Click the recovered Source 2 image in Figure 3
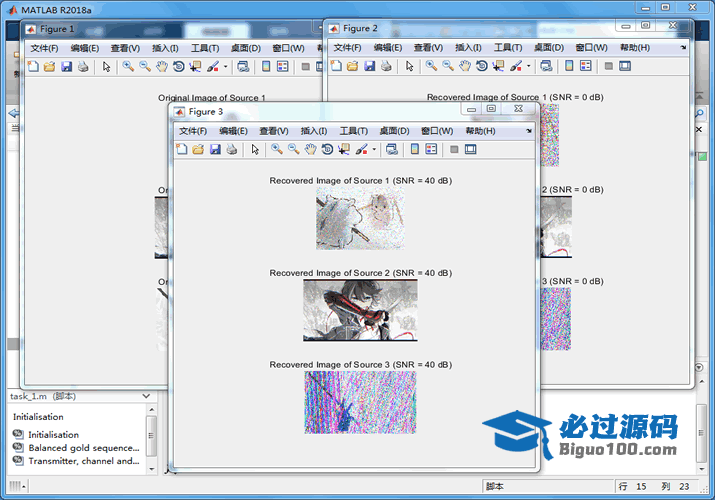715x500 pixels. (x=360, y=311)
